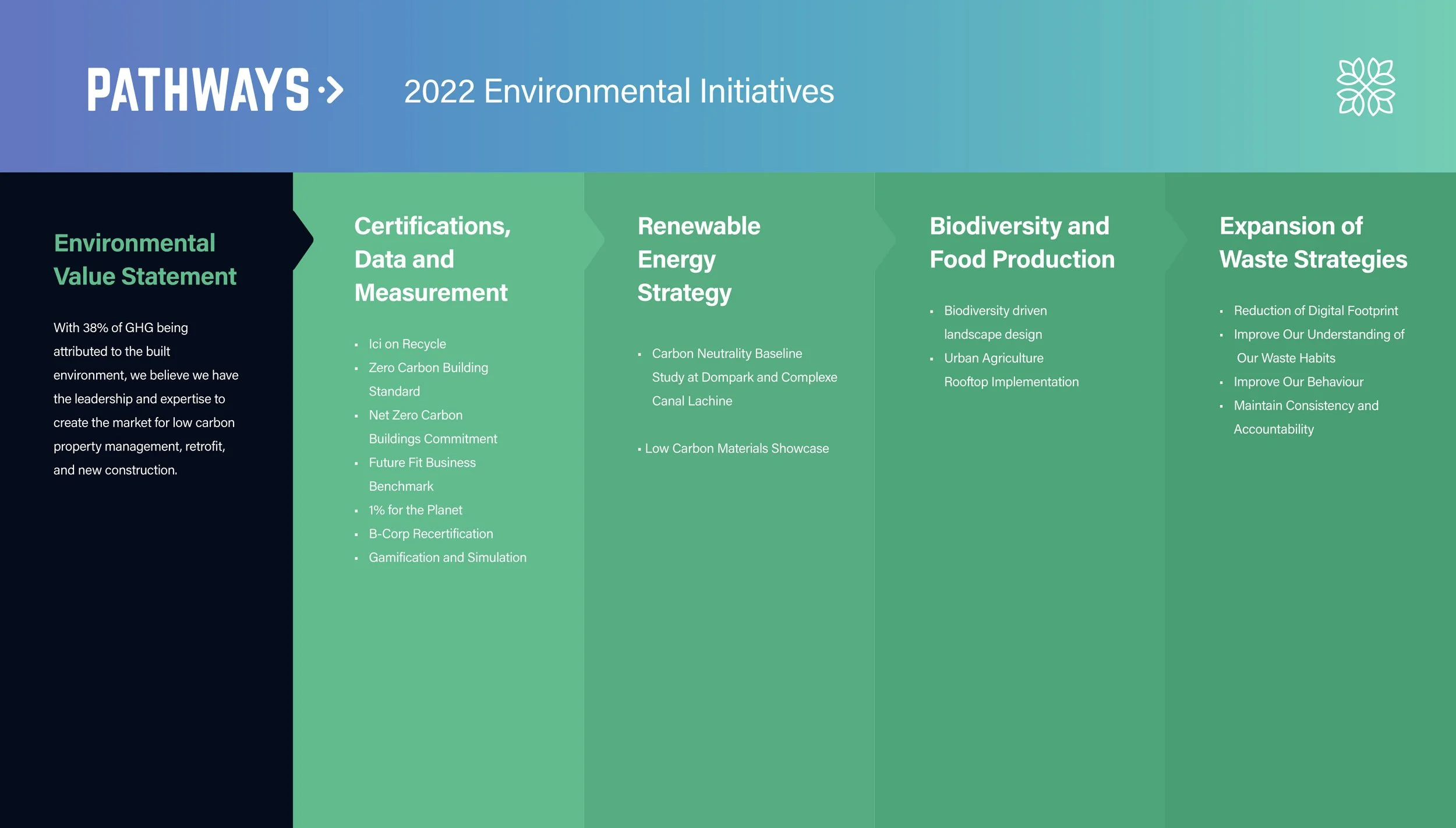Click the Pathways logo
This screenshot has height=828, width=1456.
(x=198, y=90)
